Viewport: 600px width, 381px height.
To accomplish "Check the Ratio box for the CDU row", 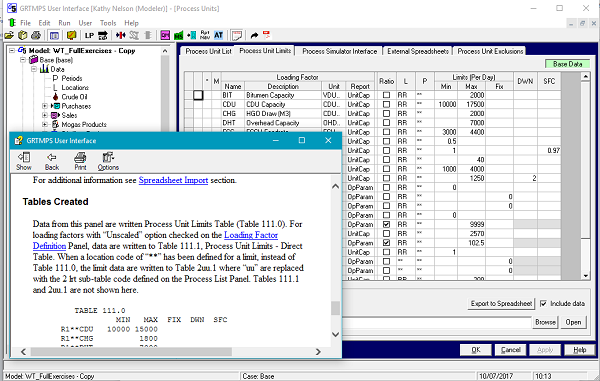I will point(386,104).
